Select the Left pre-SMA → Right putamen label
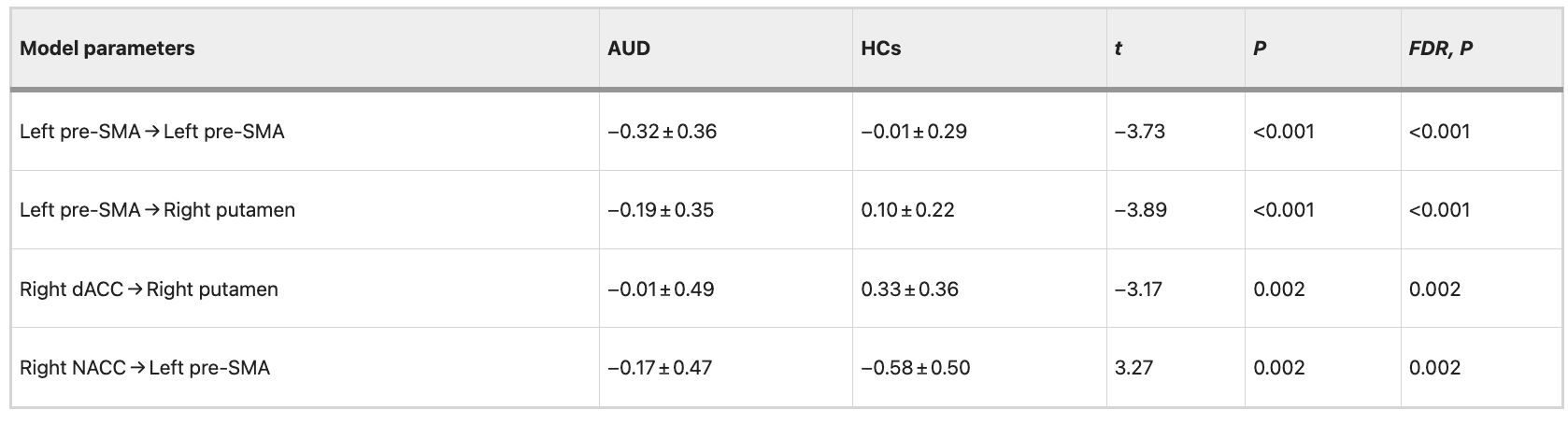 point(157,210)
